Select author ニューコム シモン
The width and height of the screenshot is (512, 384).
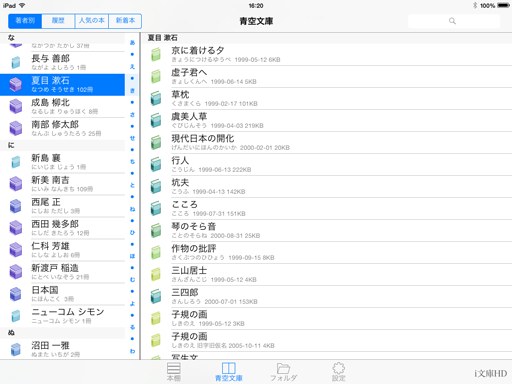pos(62,316)
